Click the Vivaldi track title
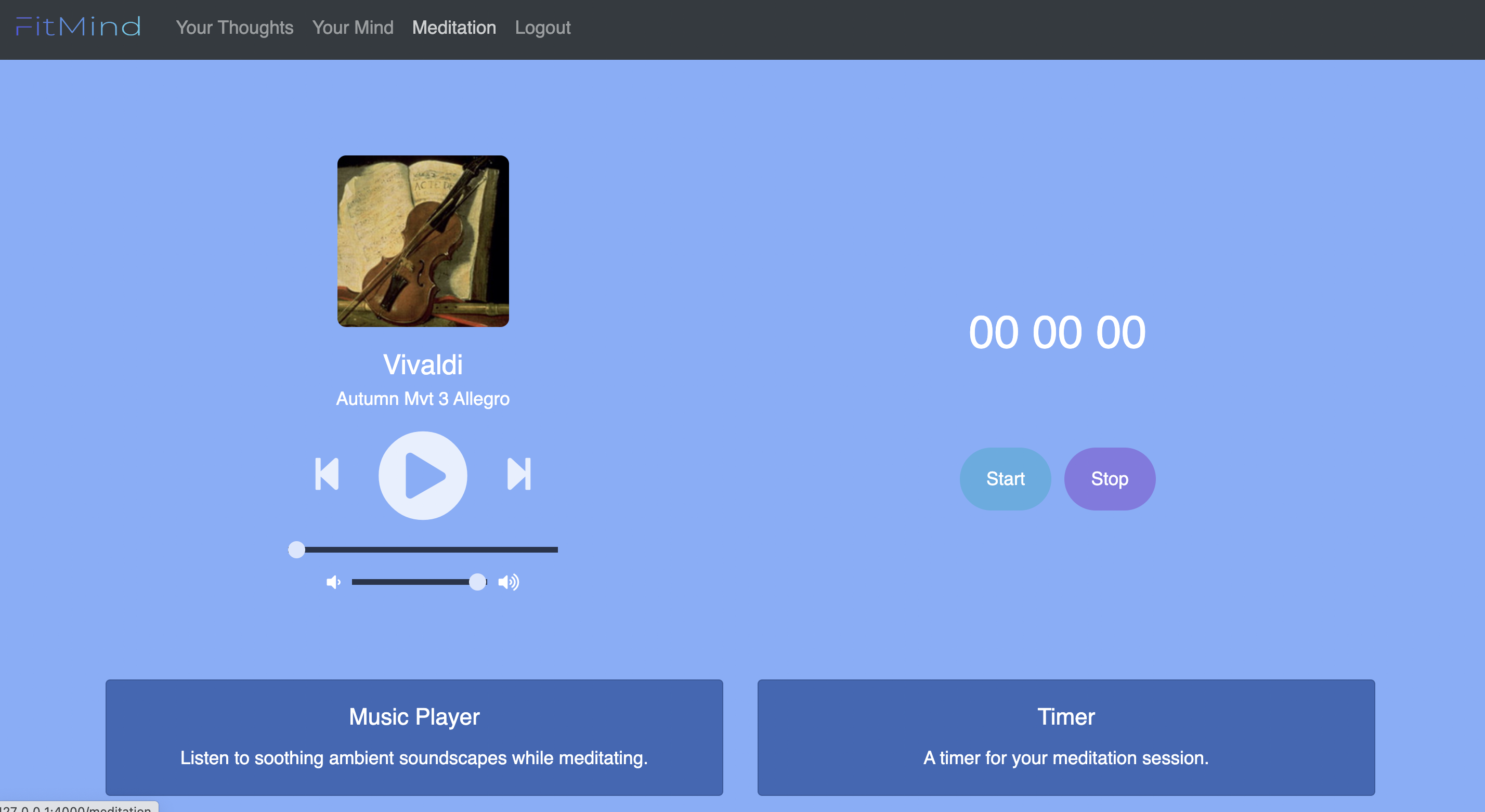The width and height of the screenshot is (1485, 812). coord(423,365)
